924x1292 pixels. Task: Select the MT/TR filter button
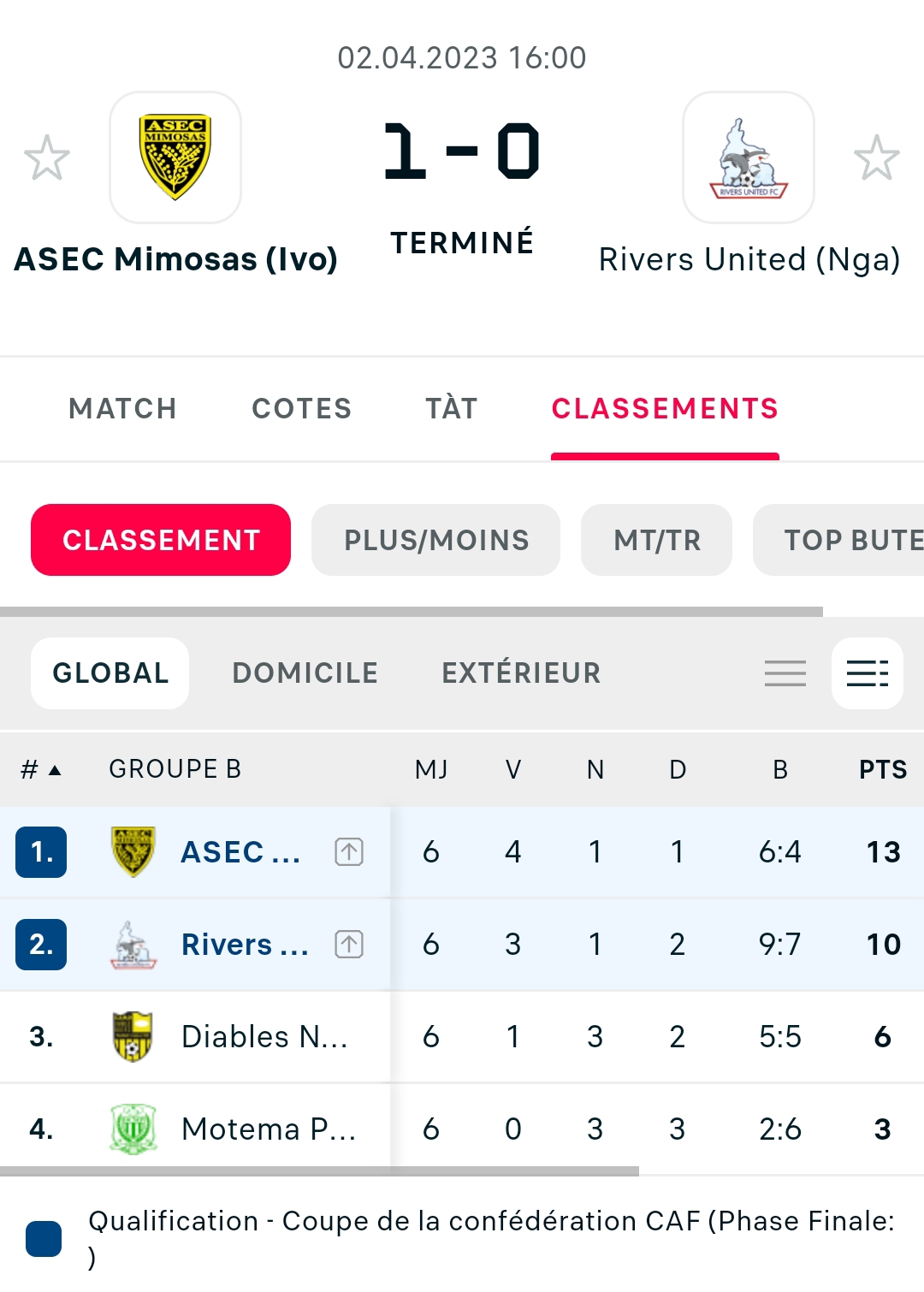[x=657, y=540]
